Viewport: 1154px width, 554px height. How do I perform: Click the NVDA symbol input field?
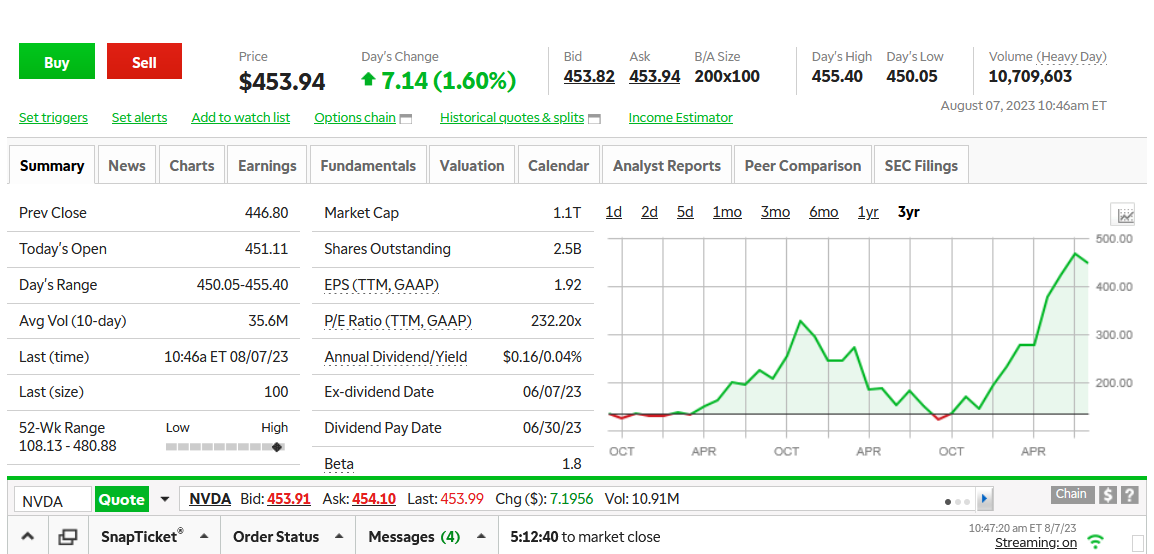tap(52, 500)
